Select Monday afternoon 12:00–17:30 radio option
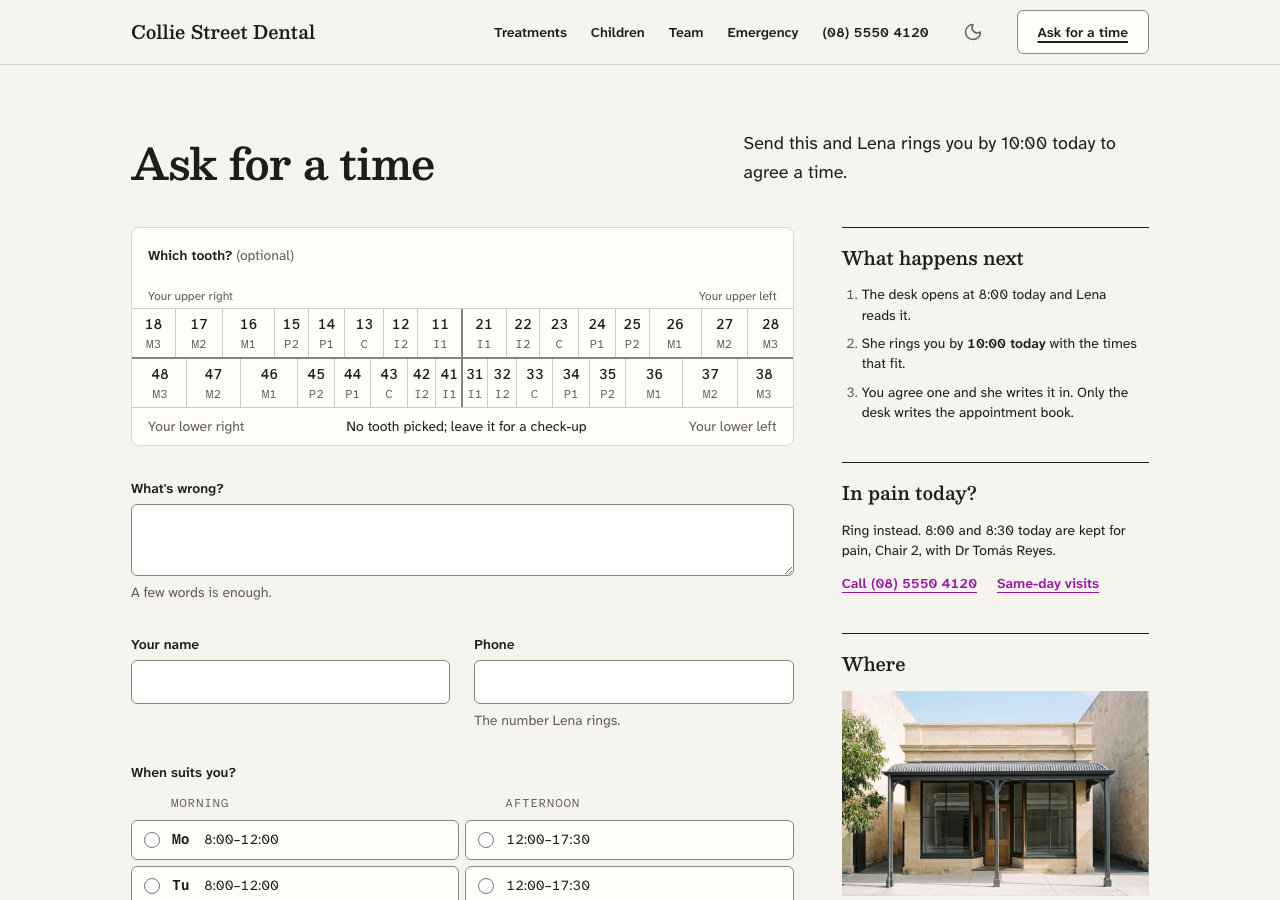1280x900 pixels. pyautogui.click(x=629, y=840)
